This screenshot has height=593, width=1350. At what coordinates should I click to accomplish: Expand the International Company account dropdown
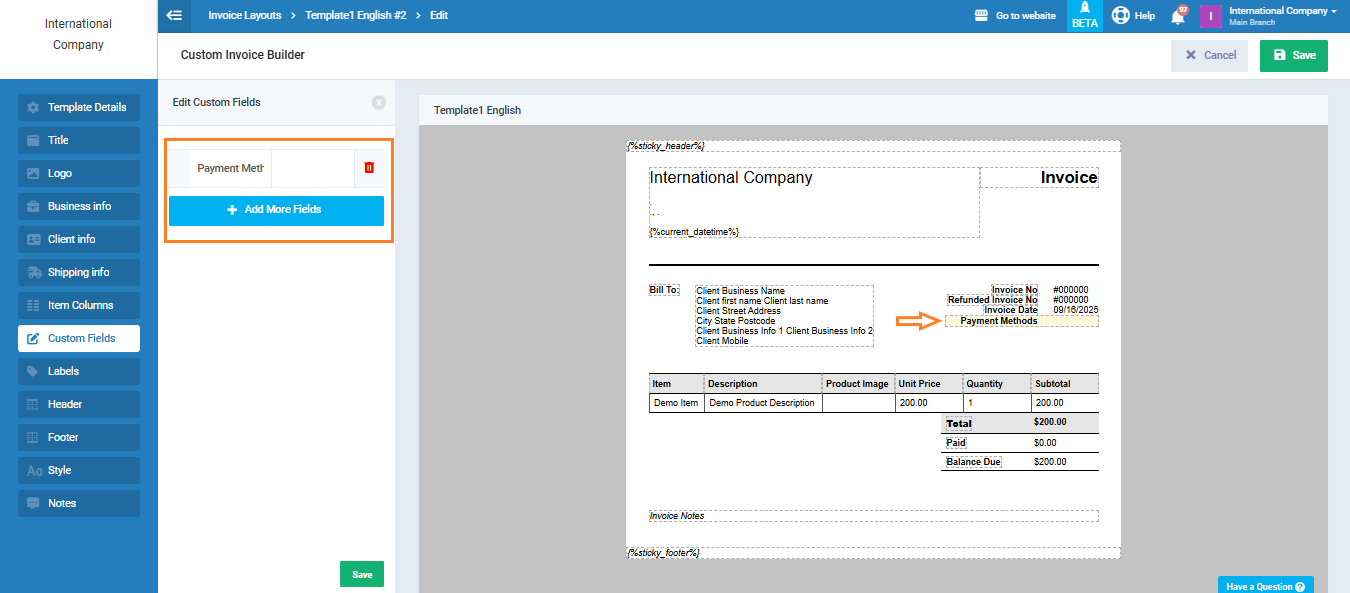[x=1283, y=12]
